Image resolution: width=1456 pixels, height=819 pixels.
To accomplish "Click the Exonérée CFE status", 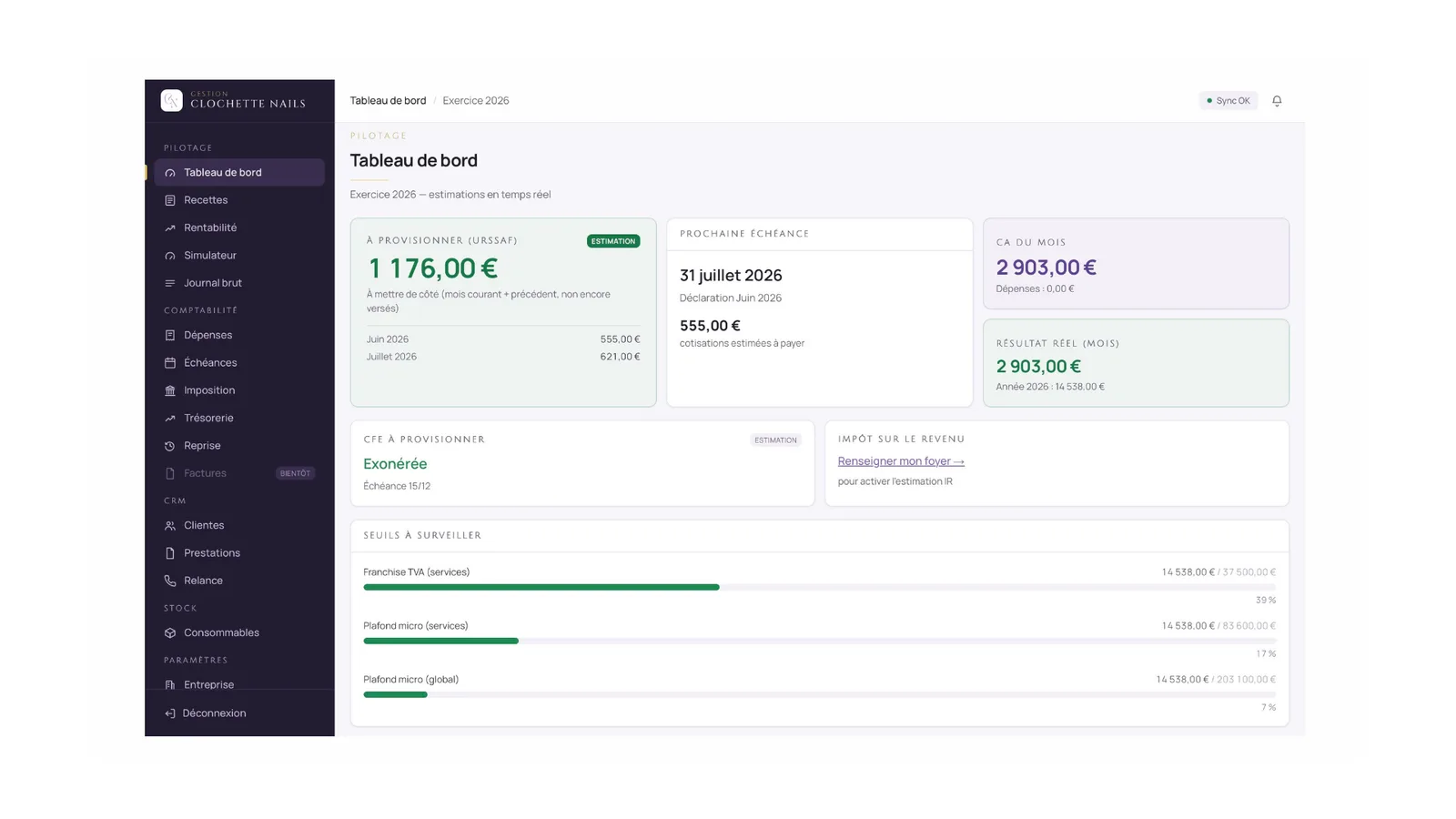I will click(395, 464).
